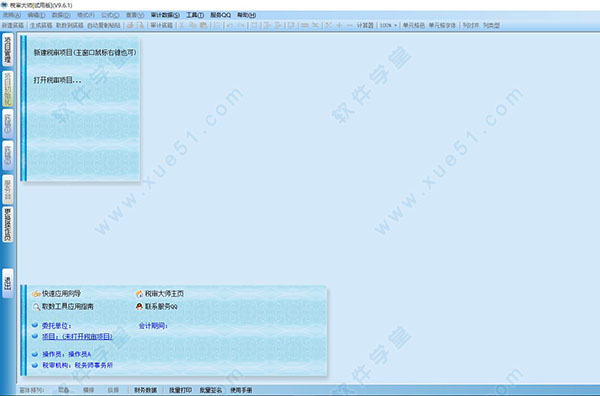The image size is (600, 396).
Task: Click 税审机构:税务师事务所 text
Action: pos(77,365)
